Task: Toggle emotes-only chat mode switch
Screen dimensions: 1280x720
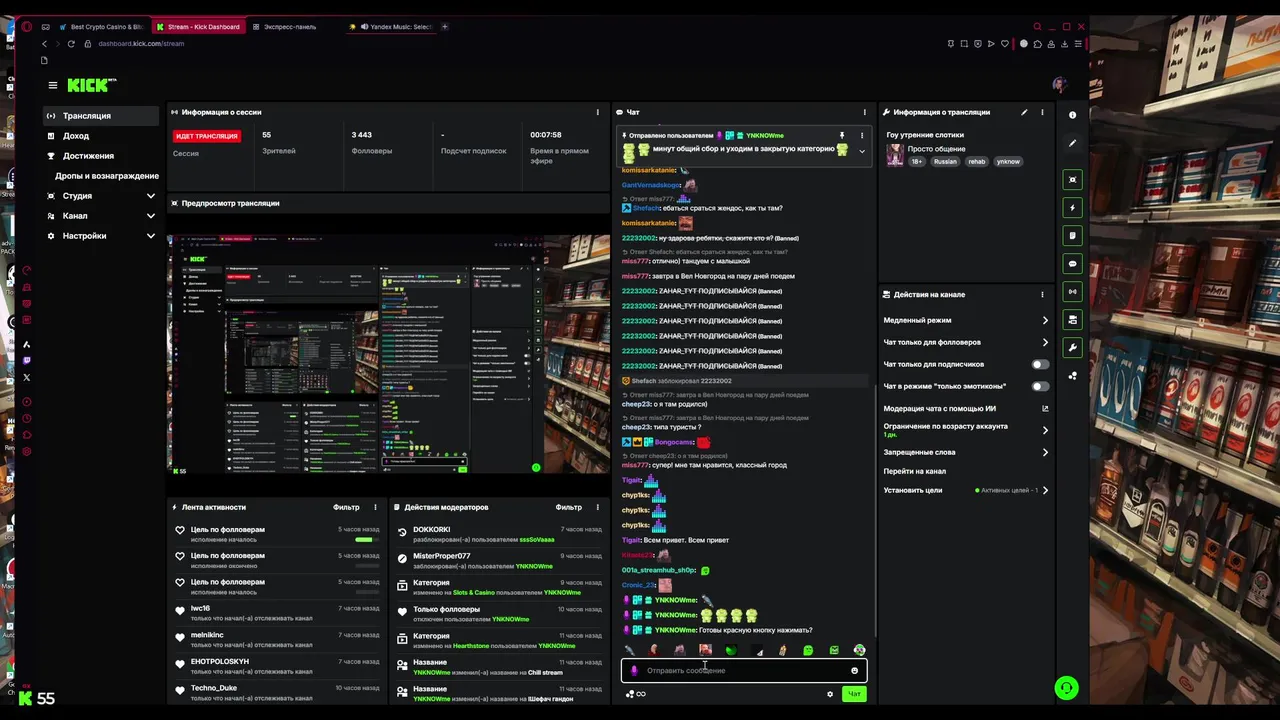Action: 1041,386
